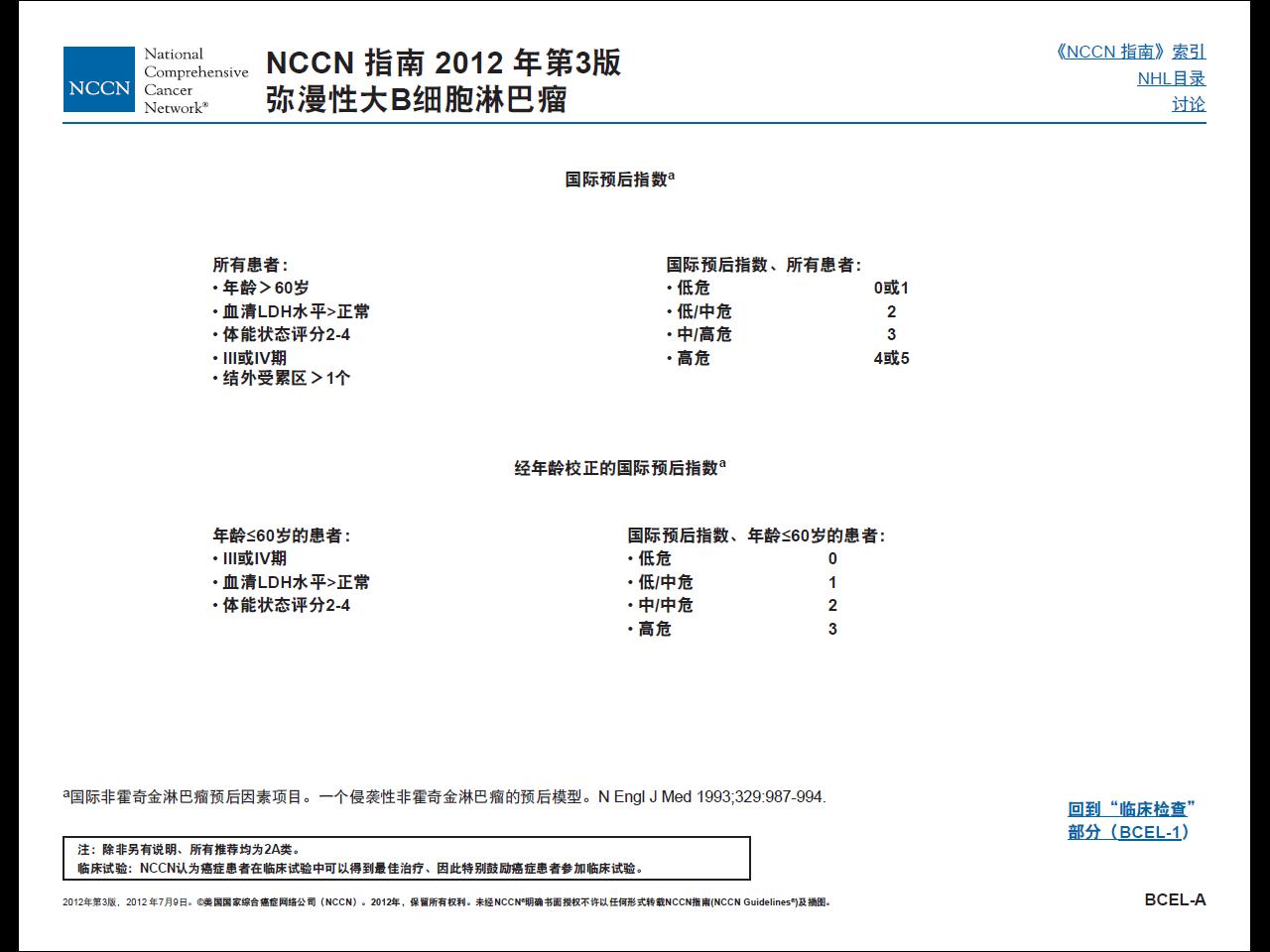
Task: Click the heading NCCN 指南 2012 年第3版
Action: pyautogui.click(x=444, y=62)
